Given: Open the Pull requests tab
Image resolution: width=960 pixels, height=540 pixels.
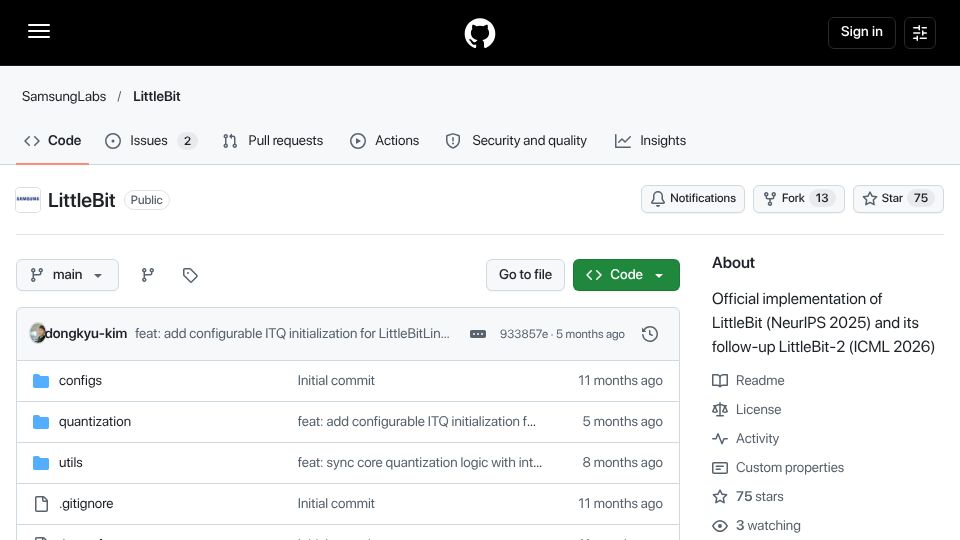Looking at the screenshot, I should (273, 141).
